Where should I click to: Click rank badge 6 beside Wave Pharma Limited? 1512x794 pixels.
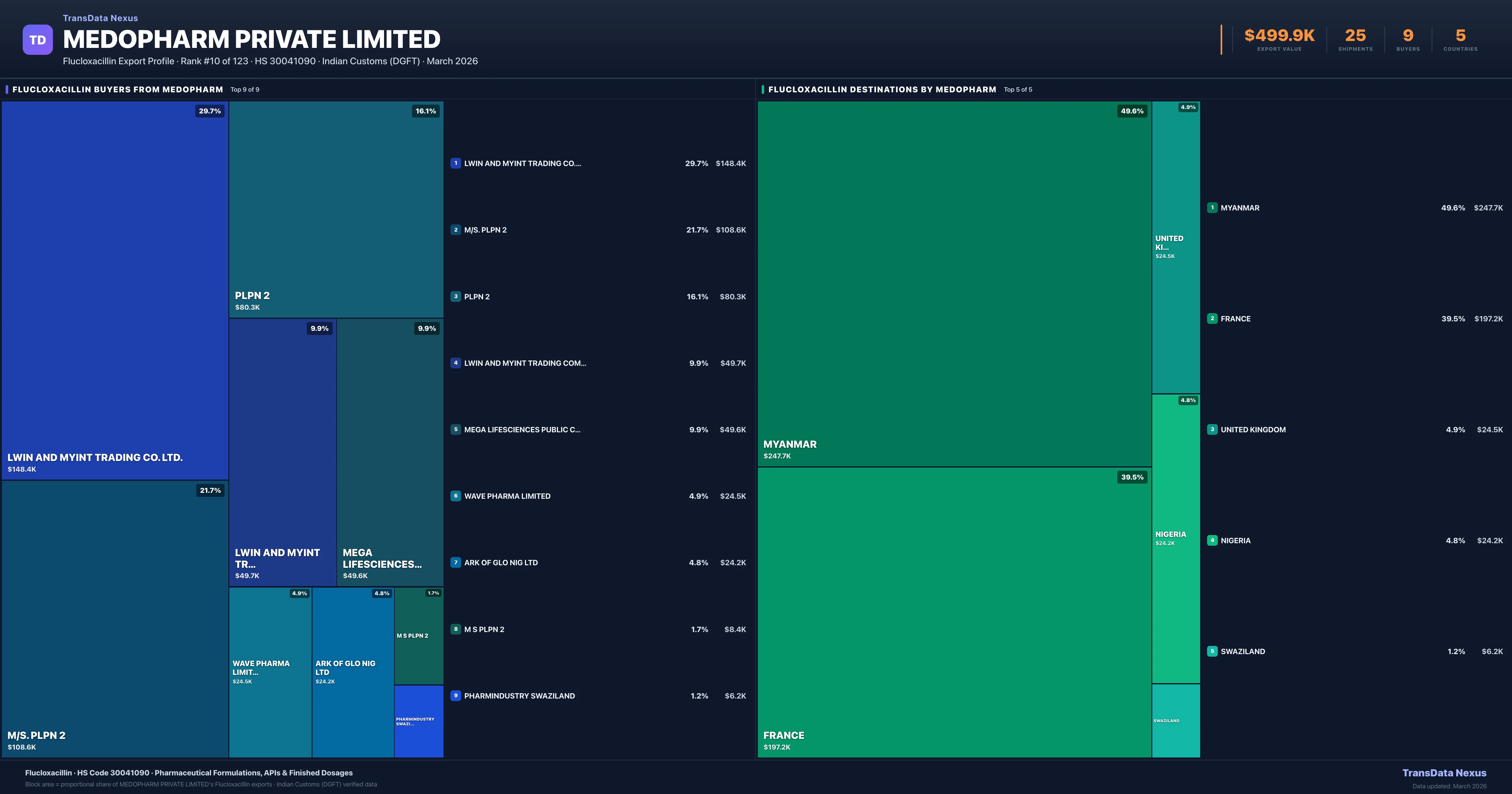pos(455,496)
